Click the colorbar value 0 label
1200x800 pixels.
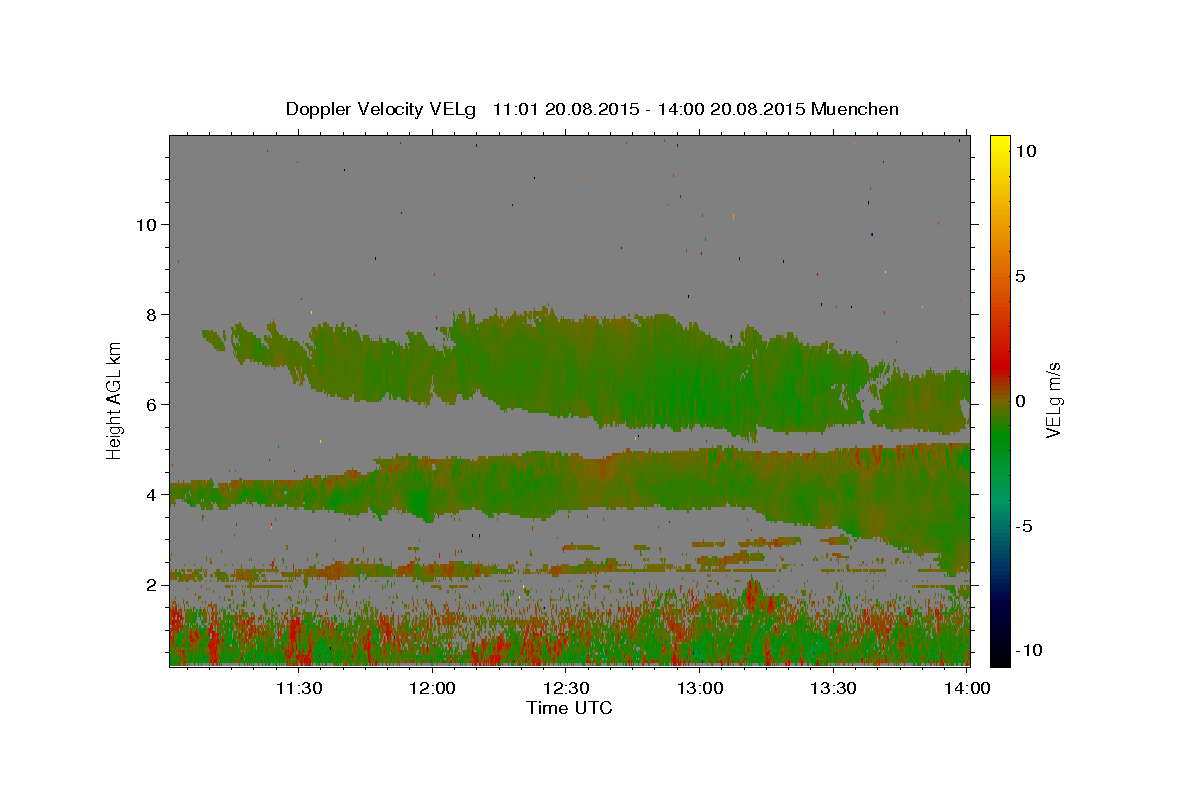click(1021, 401)
